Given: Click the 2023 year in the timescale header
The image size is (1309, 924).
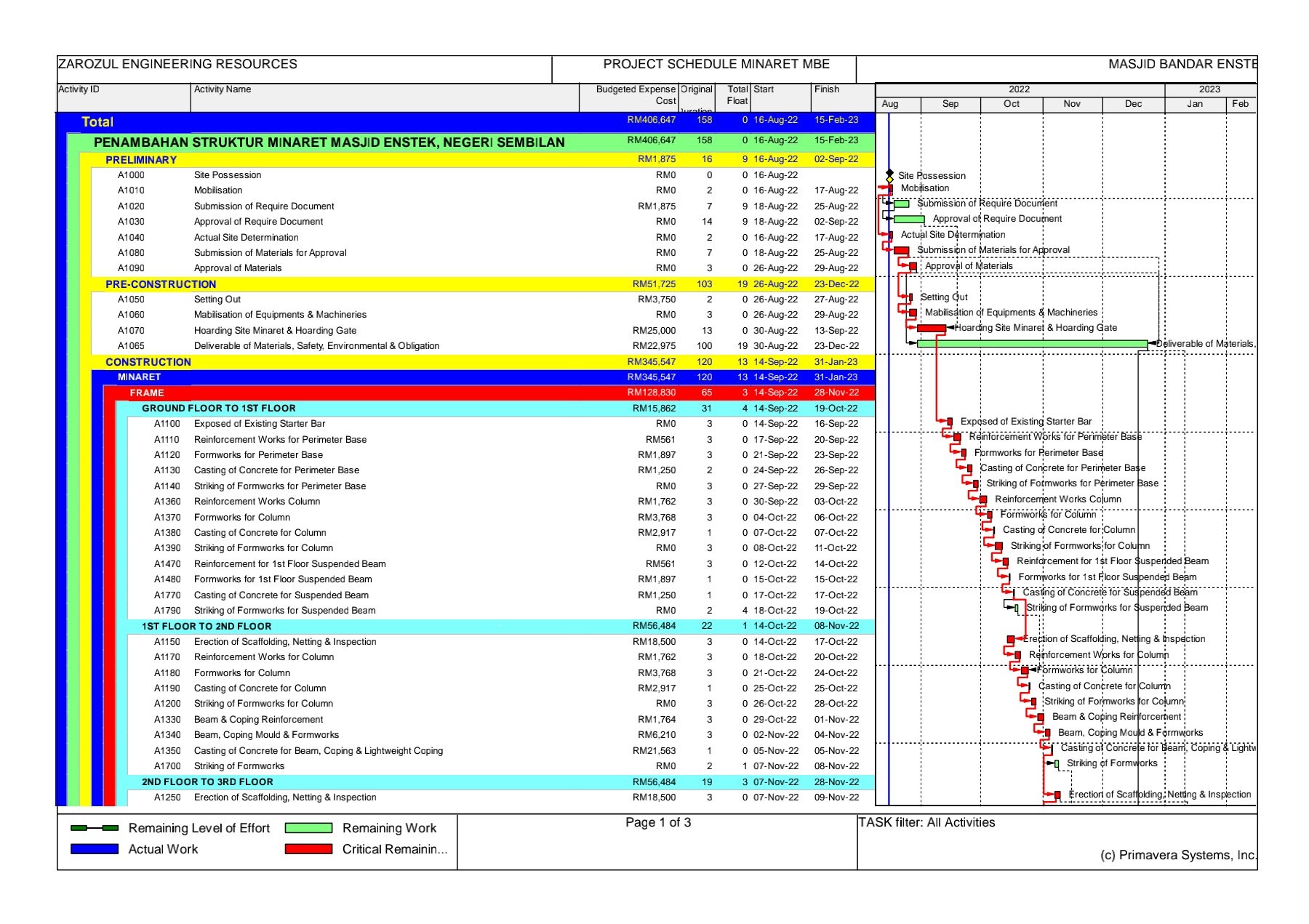Looking at the screenshot, I should click(x=1209, y=89).
